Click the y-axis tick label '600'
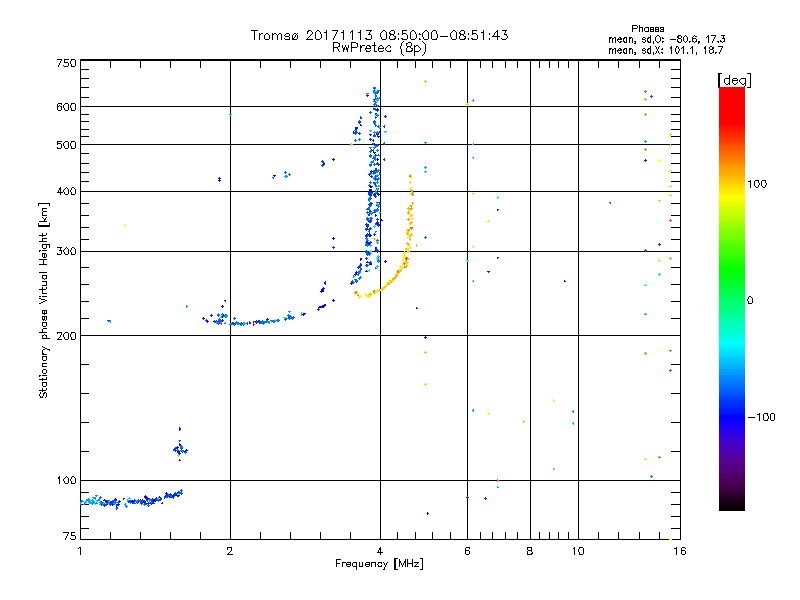 pos(66,107)
